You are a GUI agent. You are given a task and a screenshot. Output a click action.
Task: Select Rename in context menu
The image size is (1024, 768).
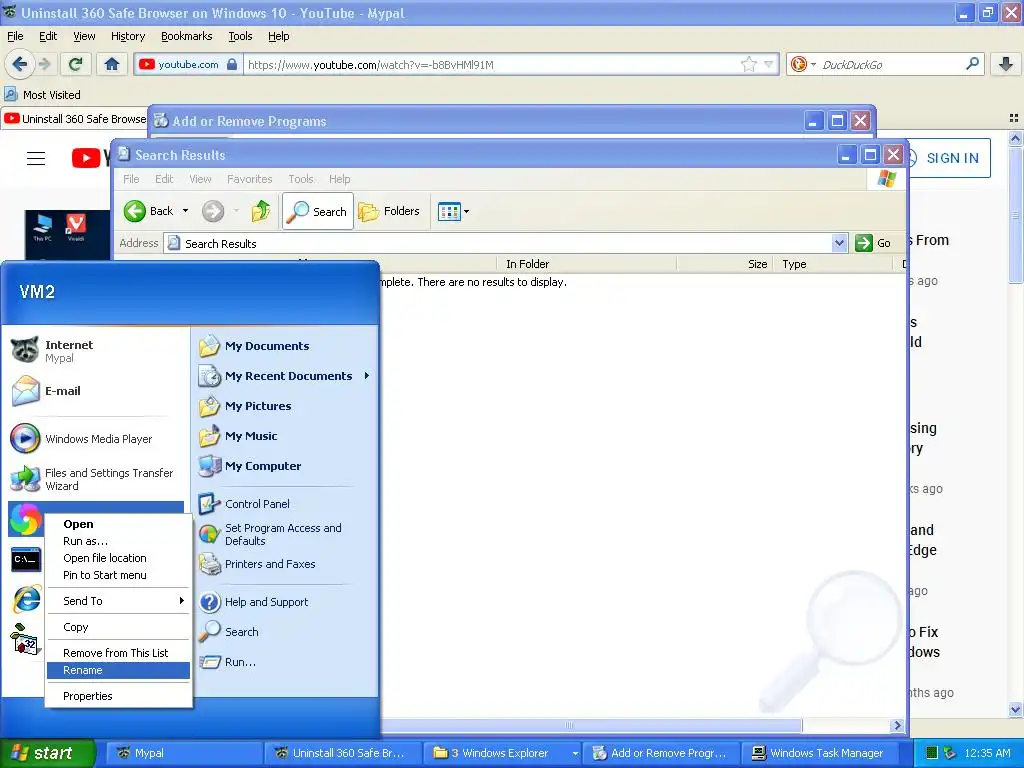(119, 670)
